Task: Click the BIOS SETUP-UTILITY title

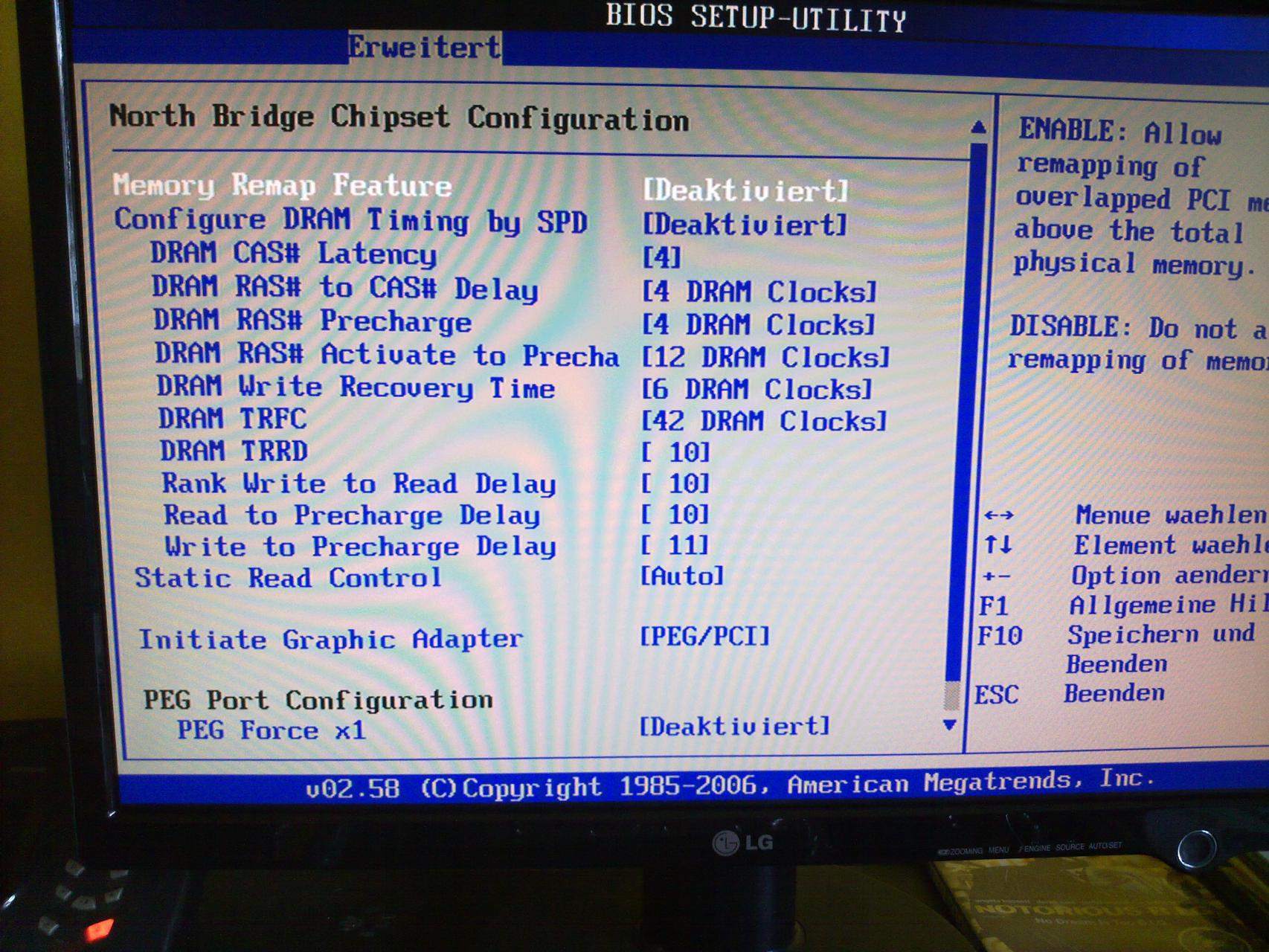Action: 756,18
